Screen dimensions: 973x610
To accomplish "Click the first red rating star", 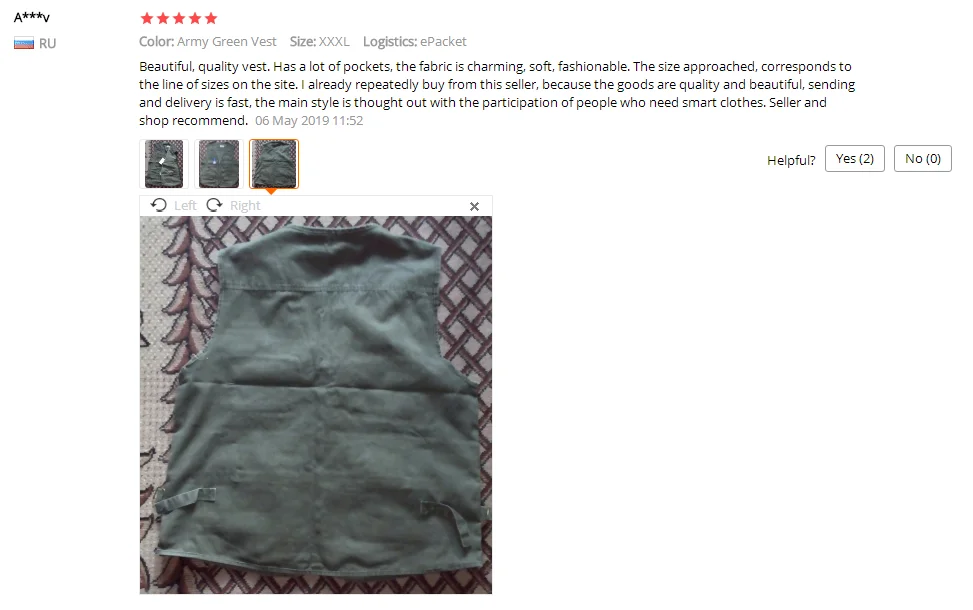I will pyautogui.click(x=146, y=18).
